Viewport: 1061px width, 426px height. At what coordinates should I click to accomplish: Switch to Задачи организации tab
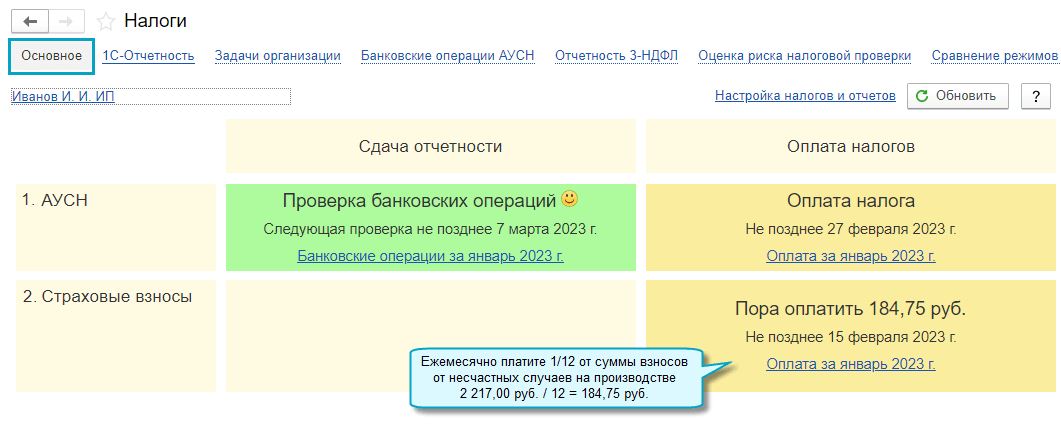(x=277, y=55)
